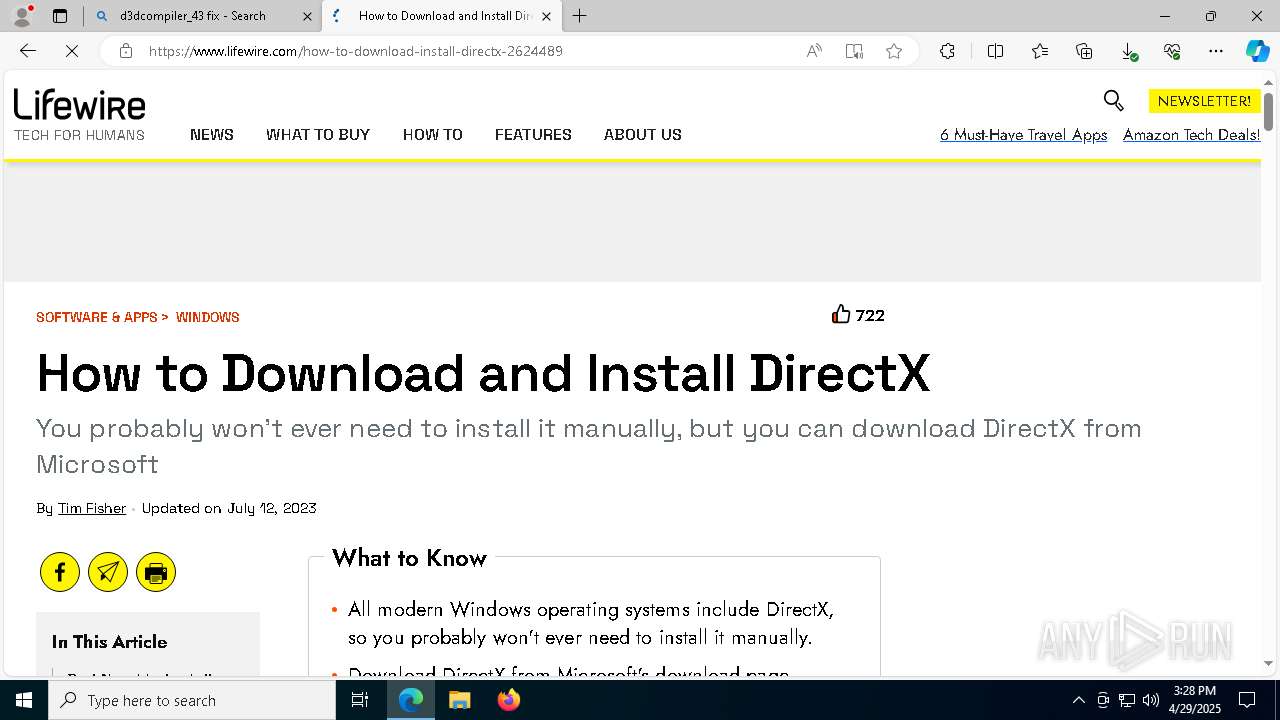Open author Tim Fisher's profile

tap(92, 508)
